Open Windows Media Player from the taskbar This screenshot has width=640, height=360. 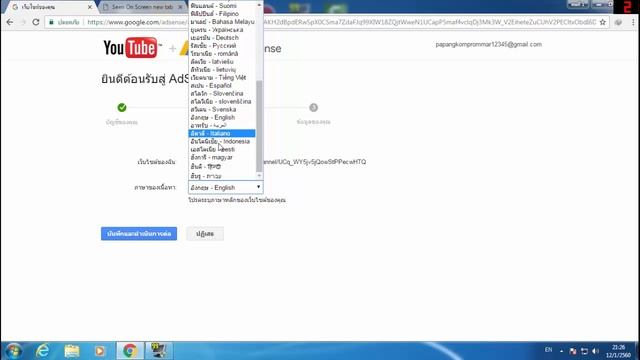[100, 351]
